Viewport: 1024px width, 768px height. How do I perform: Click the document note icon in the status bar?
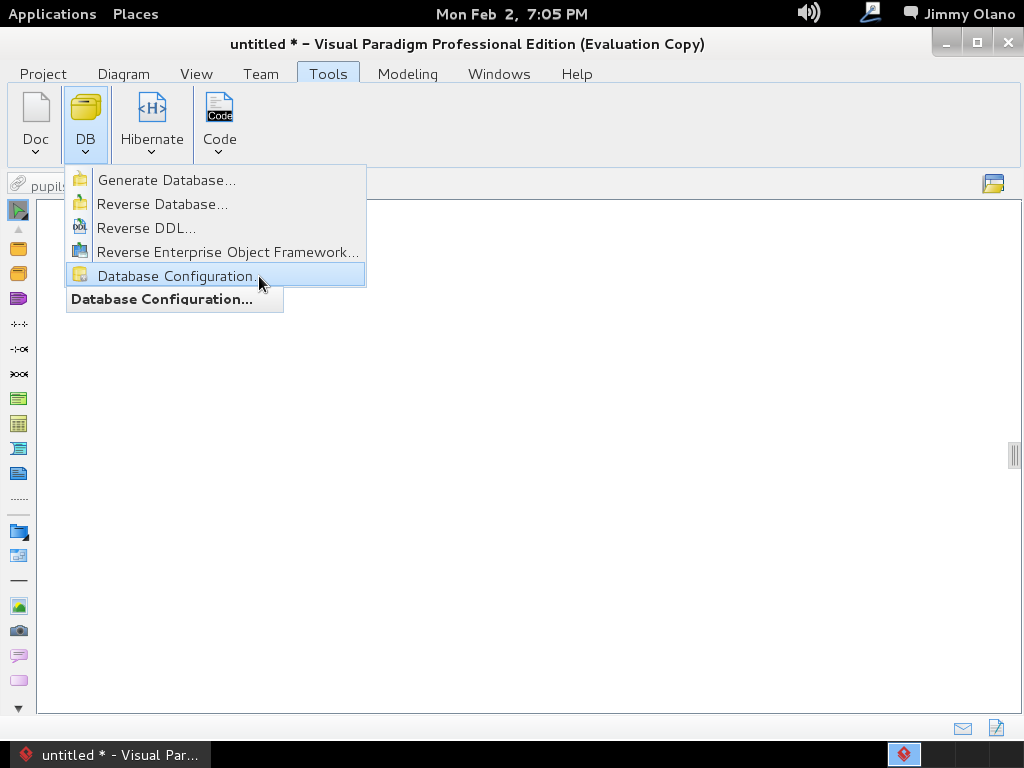coord(996,729)
